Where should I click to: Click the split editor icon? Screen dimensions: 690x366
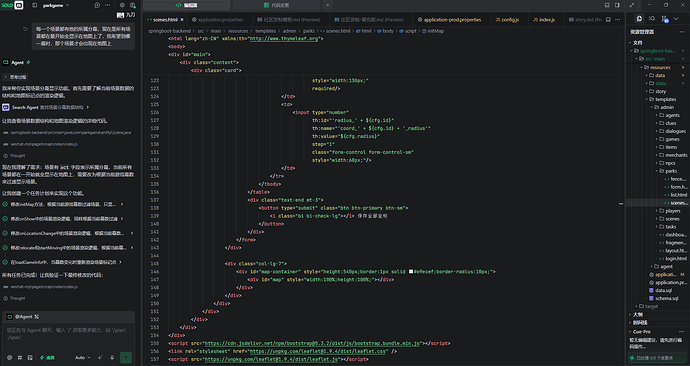(608, 20)
